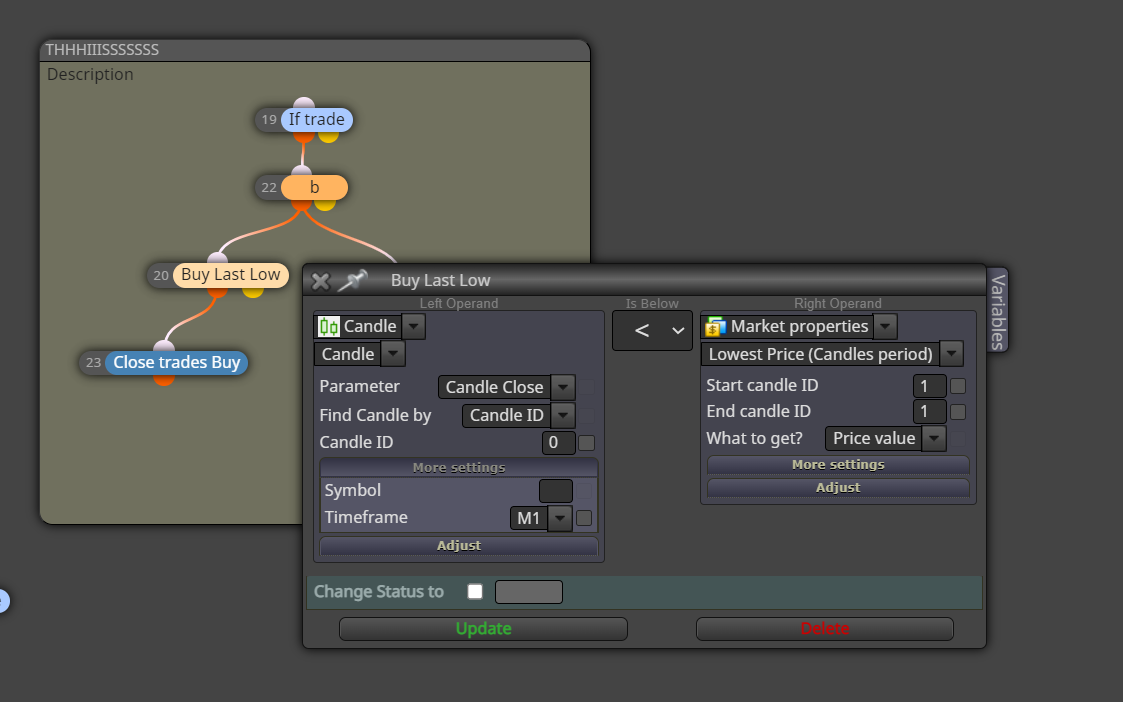Change the Is Below comparison operator
Viewport: 1123px width, 702px height.
tap(652, 330)
